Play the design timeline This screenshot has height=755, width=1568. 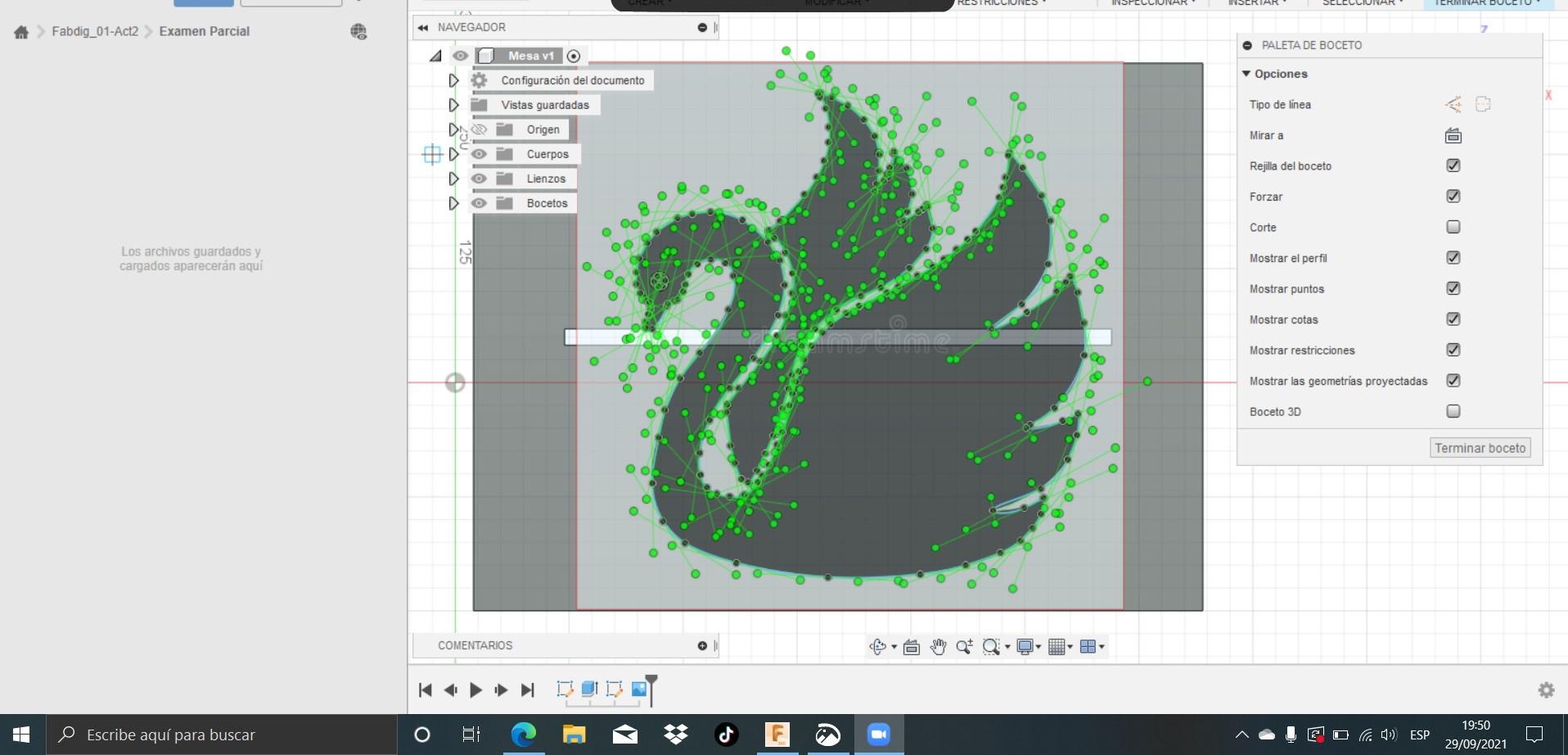point(475,690)
